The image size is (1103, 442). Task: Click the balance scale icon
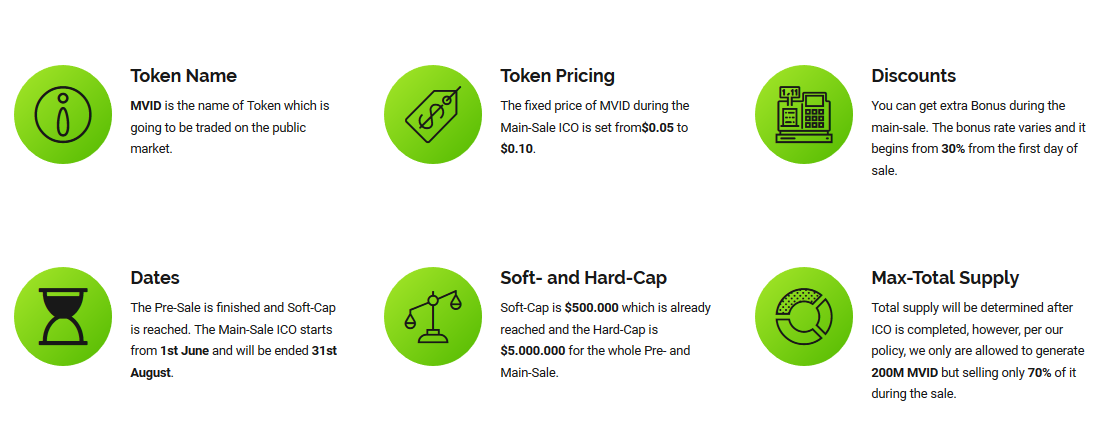pyautogui.click(x=433, y=316)
